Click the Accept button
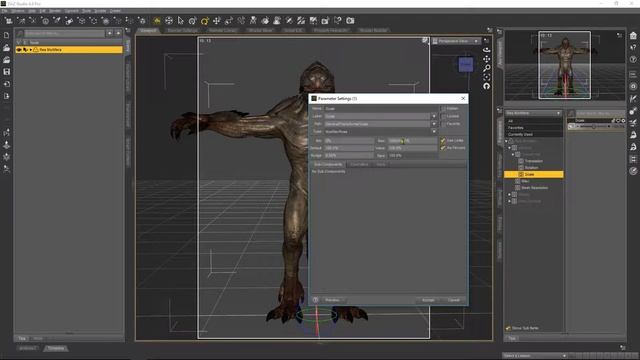The height and width of the screenshot is (360, 640). click(428, 300)
